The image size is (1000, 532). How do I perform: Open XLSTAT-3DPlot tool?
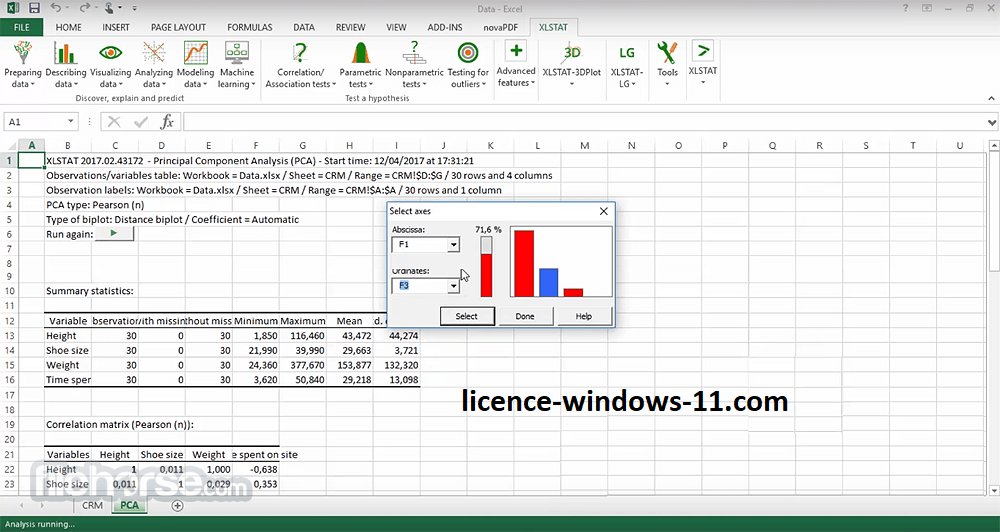pyautogui.click(x=572, y=54)
